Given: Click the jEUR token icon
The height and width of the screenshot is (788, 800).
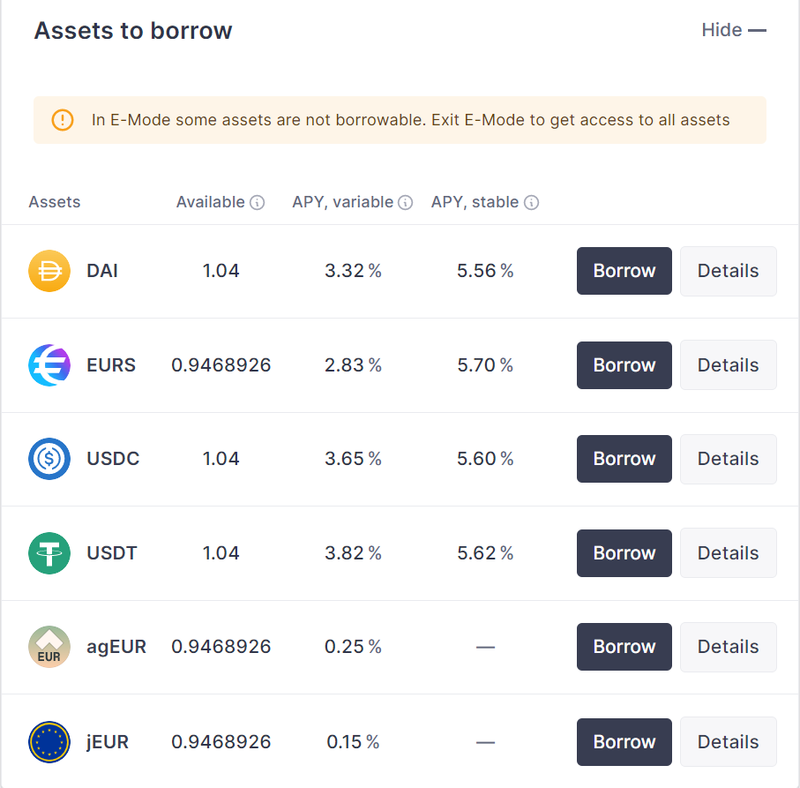Looking at the screenshot, I should pyautogui.click(x=49, y=742).
